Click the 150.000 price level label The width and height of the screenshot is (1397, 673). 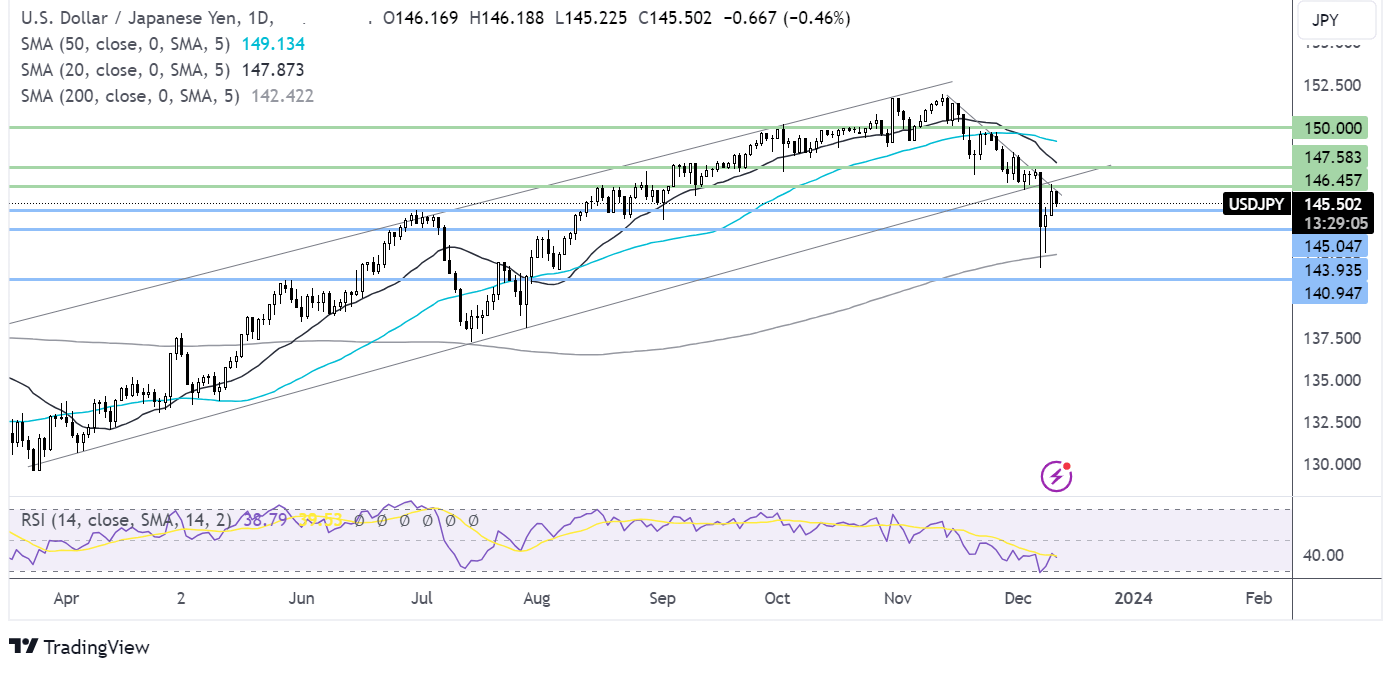click(x=1328, y=128)
